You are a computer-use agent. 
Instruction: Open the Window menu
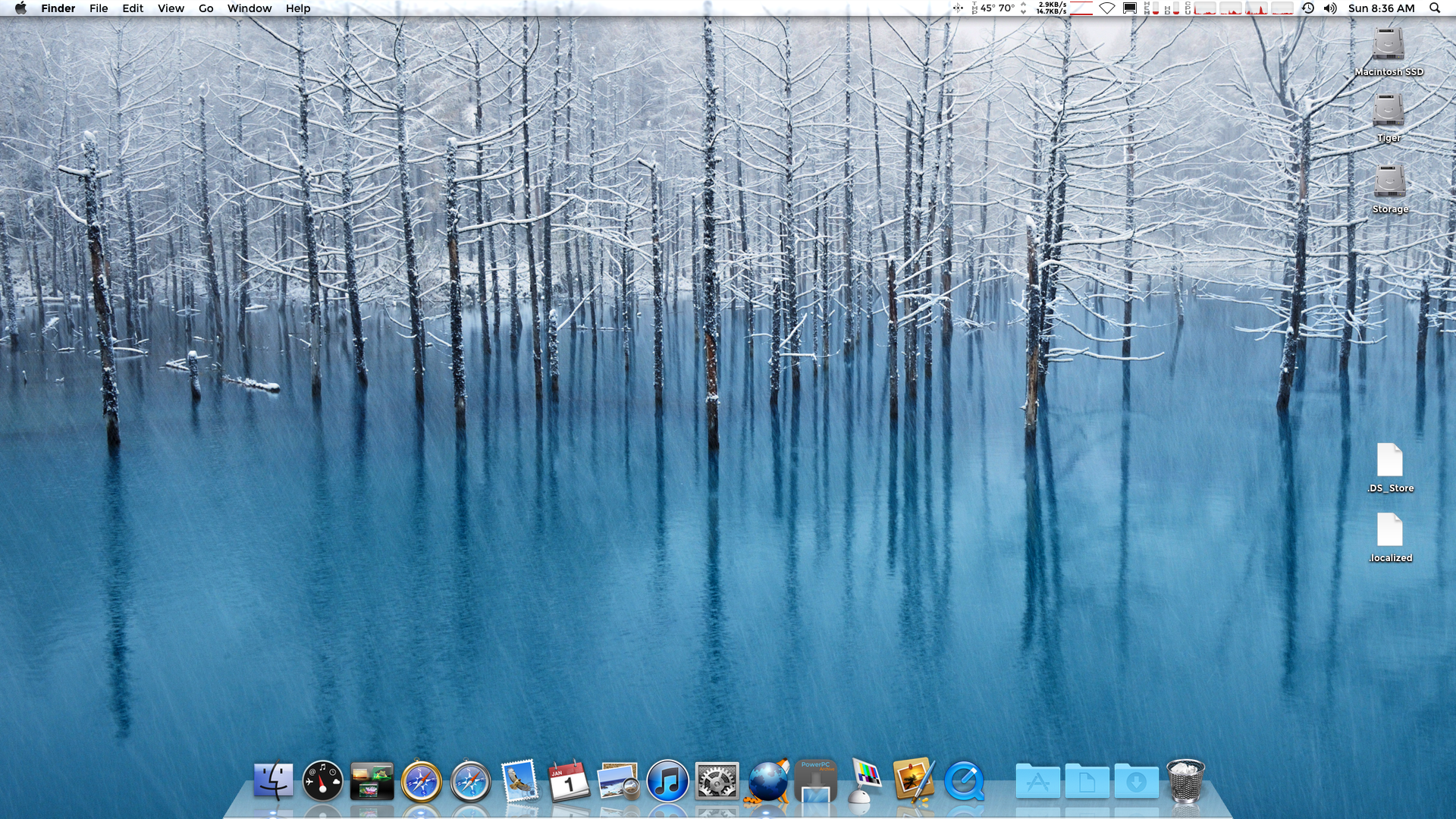click(249, 8)
